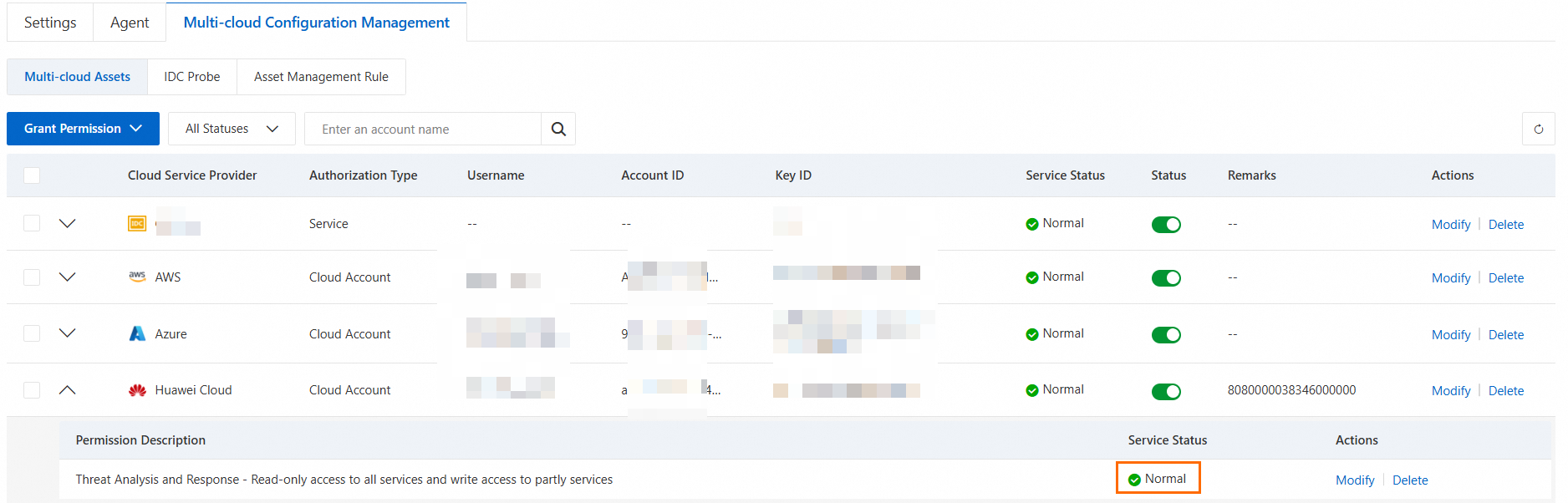Click the IDC provider icon
The width and height of the screenshot is (1568, 503).
click(137, 223)
